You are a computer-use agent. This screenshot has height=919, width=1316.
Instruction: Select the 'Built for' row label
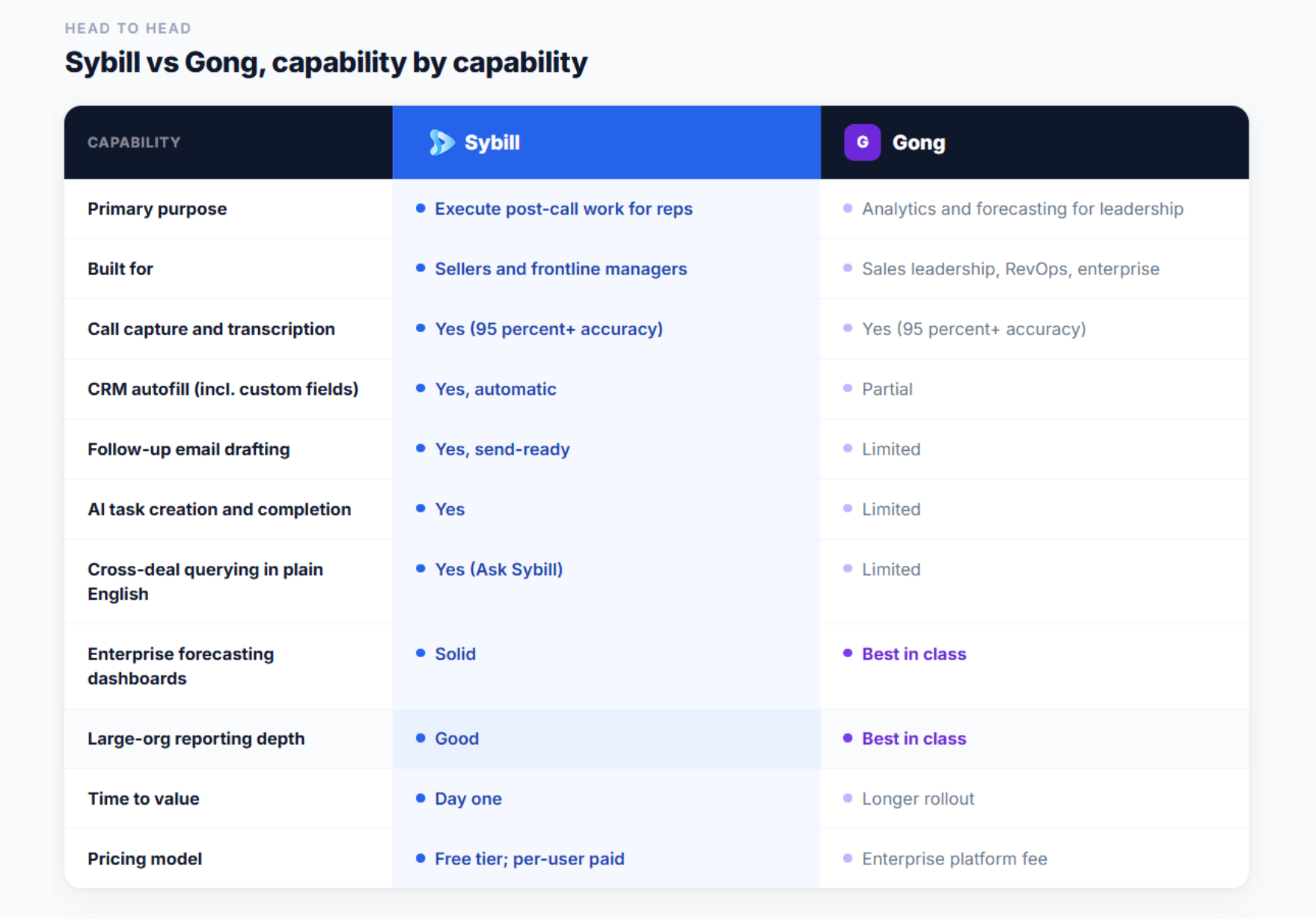pos(120,268)
